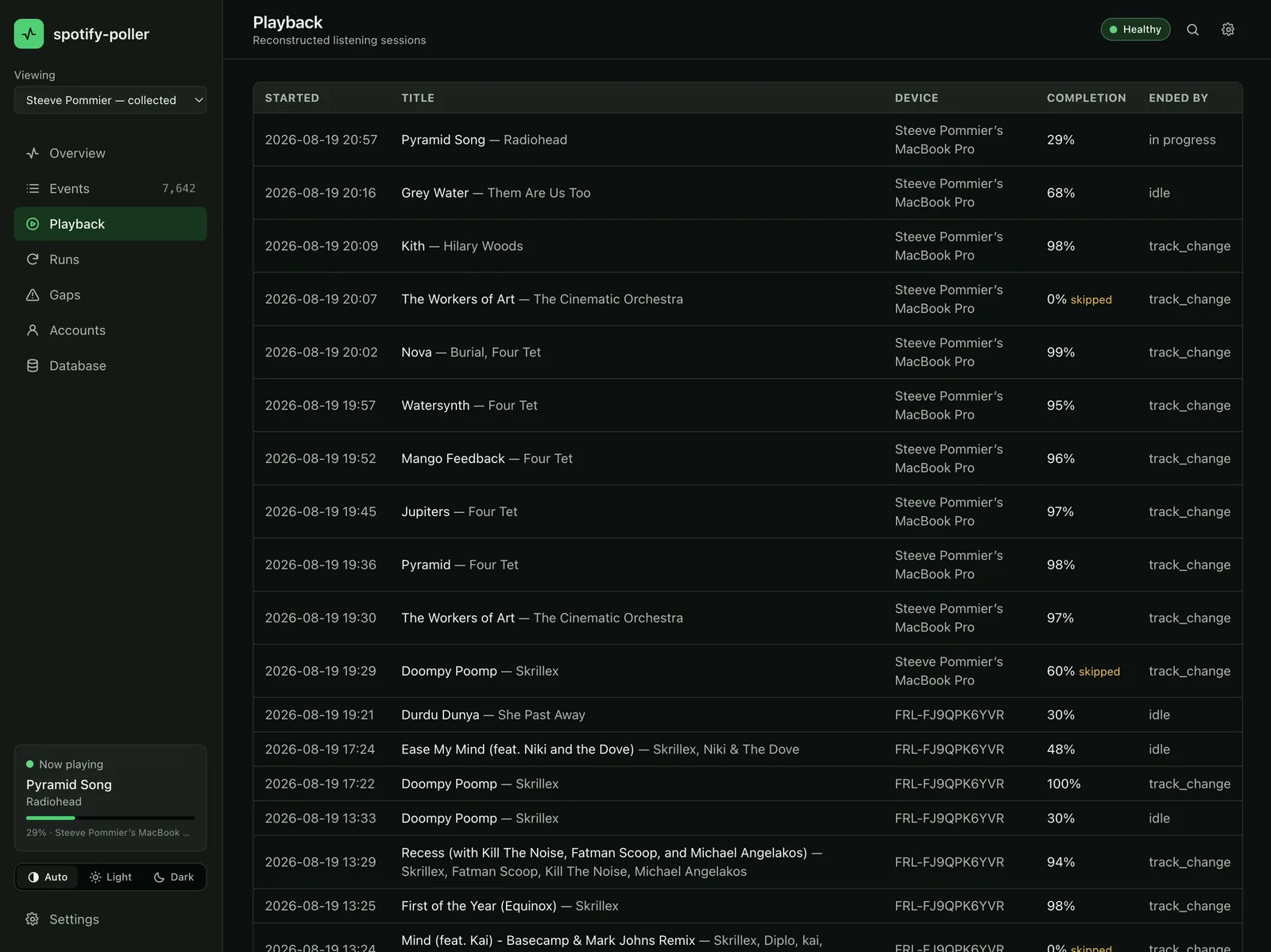The image size is (1271, 952).
Task: Click the Events list icon
Action: (33, 189)
